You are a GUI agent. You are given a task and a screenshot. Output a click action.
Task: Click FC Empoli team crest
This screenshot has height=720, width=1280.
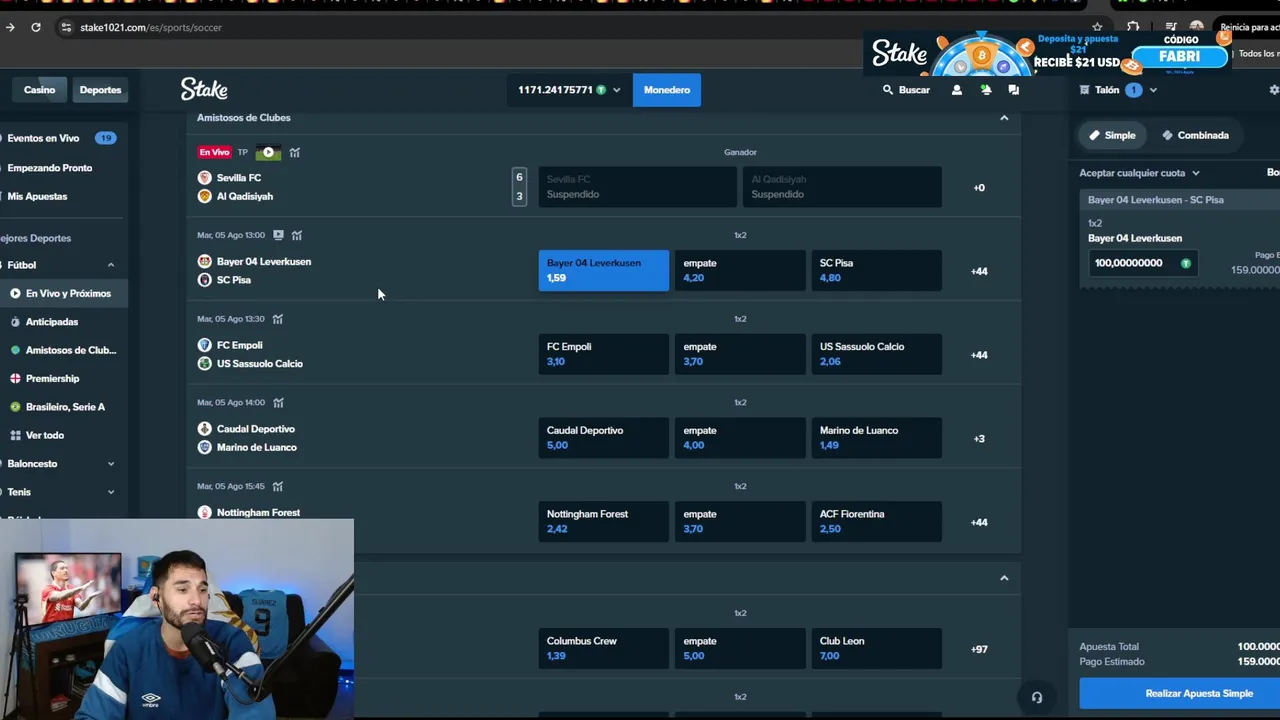pos(205,345)
